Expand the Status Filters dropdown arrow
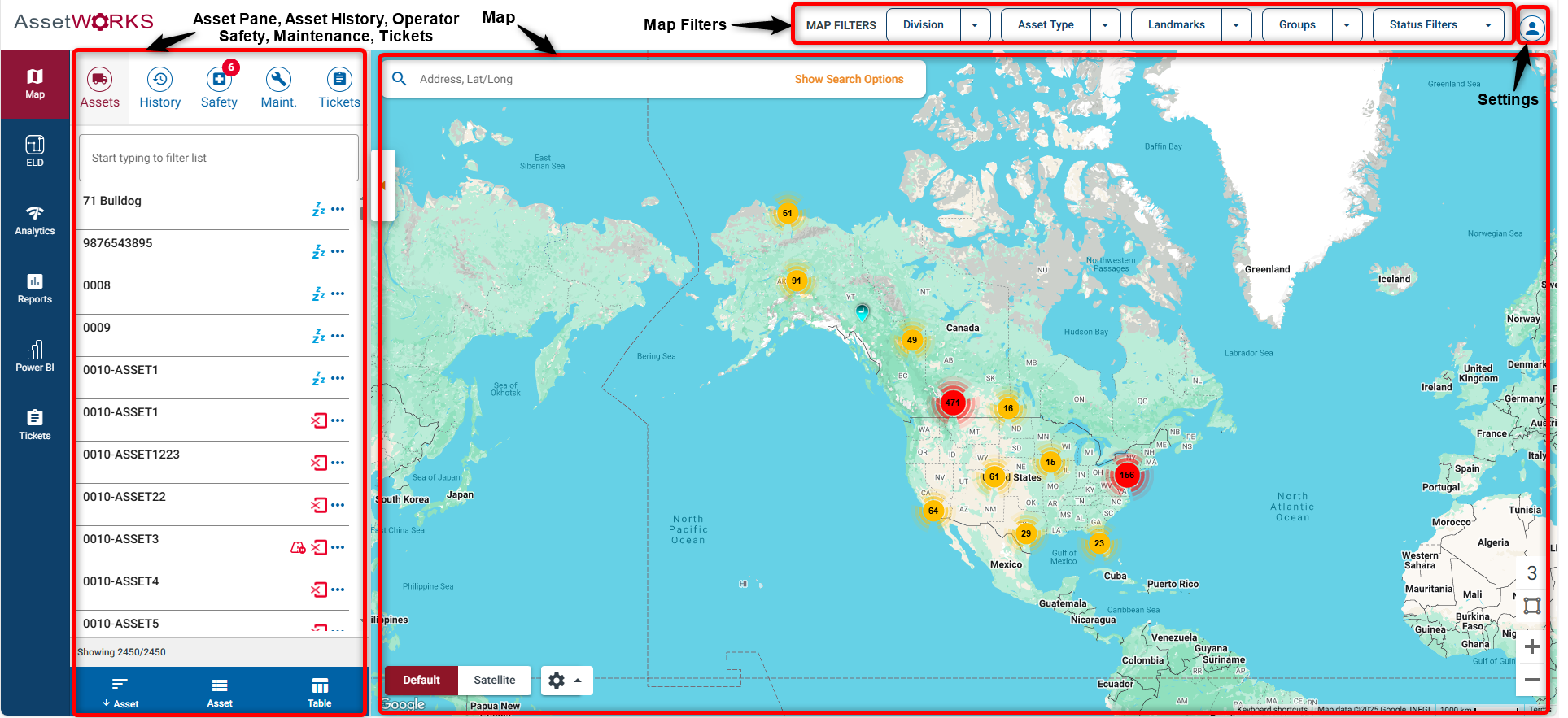 (x=1488, y=25)
